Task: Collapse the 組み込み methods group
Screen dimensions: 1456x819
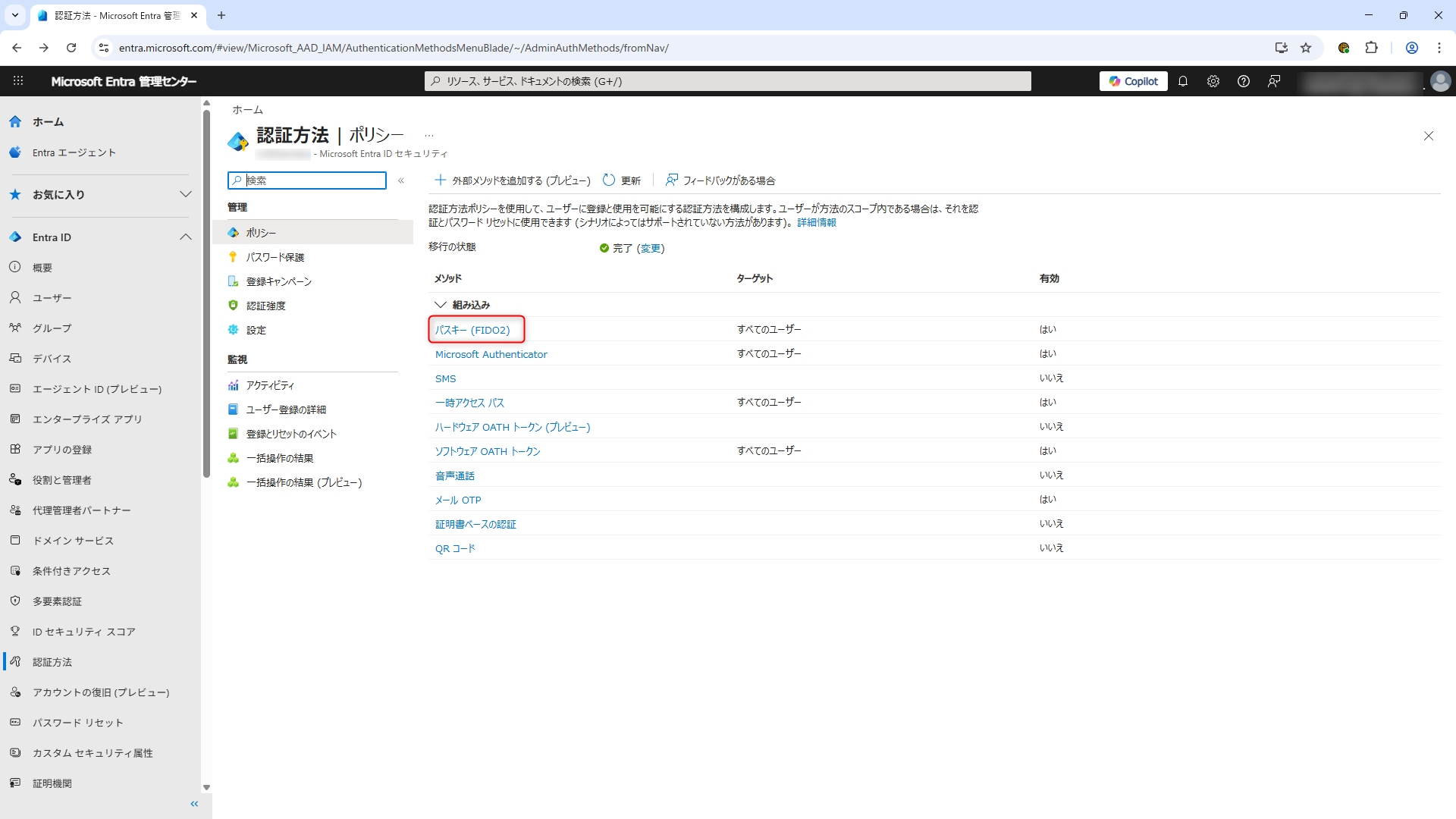Action: [x=441, y=305]
